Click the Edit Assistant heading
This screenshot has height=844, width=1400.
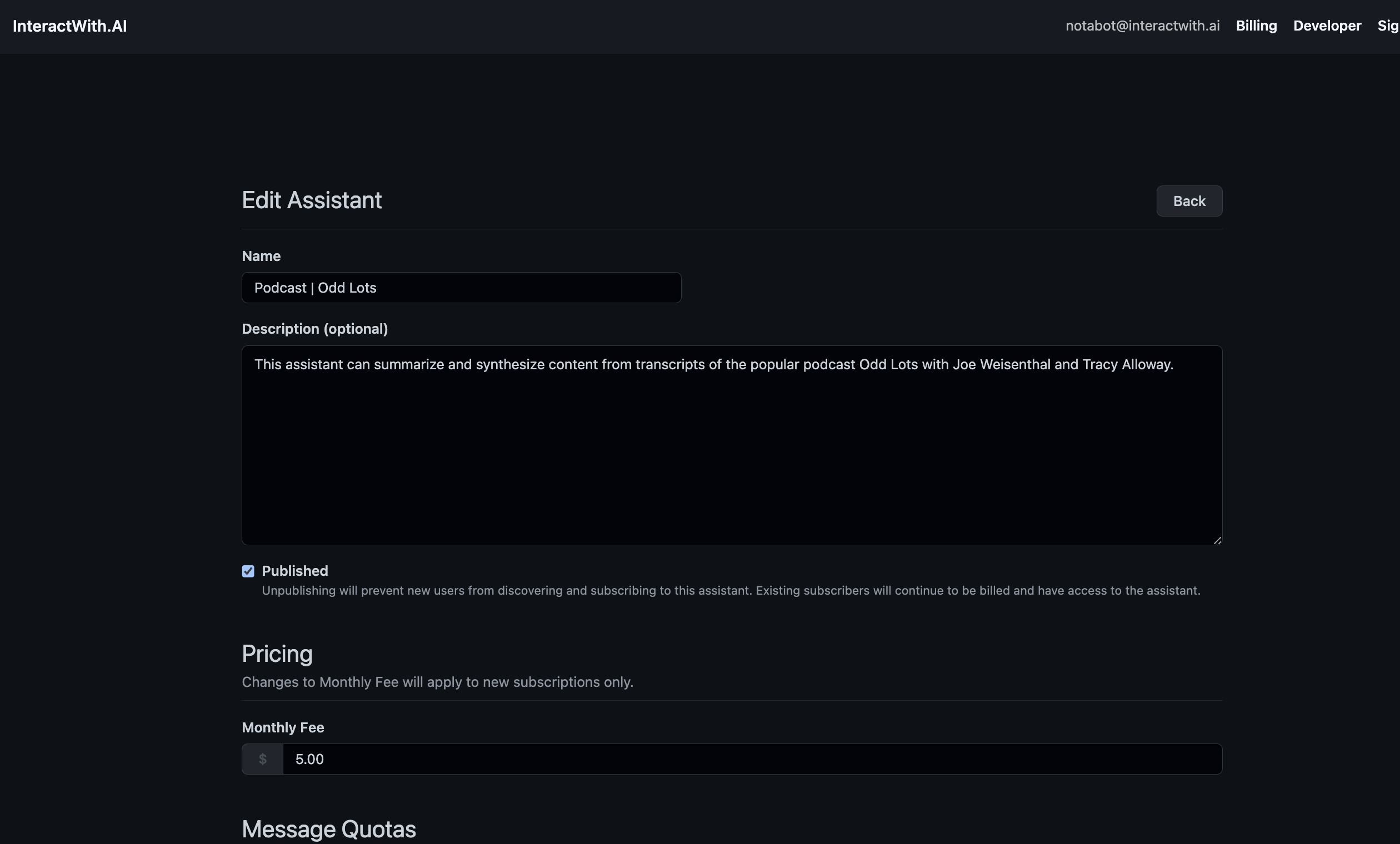pyautogui.click(x=311, y=200)
